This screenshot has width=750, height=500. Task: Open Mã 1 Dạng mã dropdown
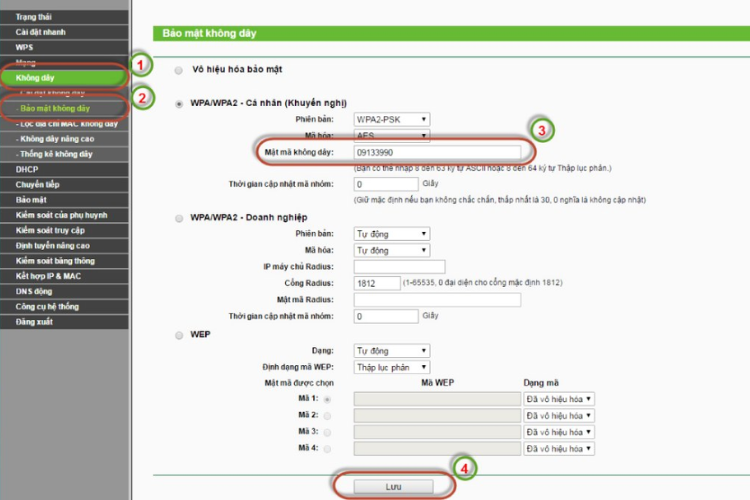point(559,399)
